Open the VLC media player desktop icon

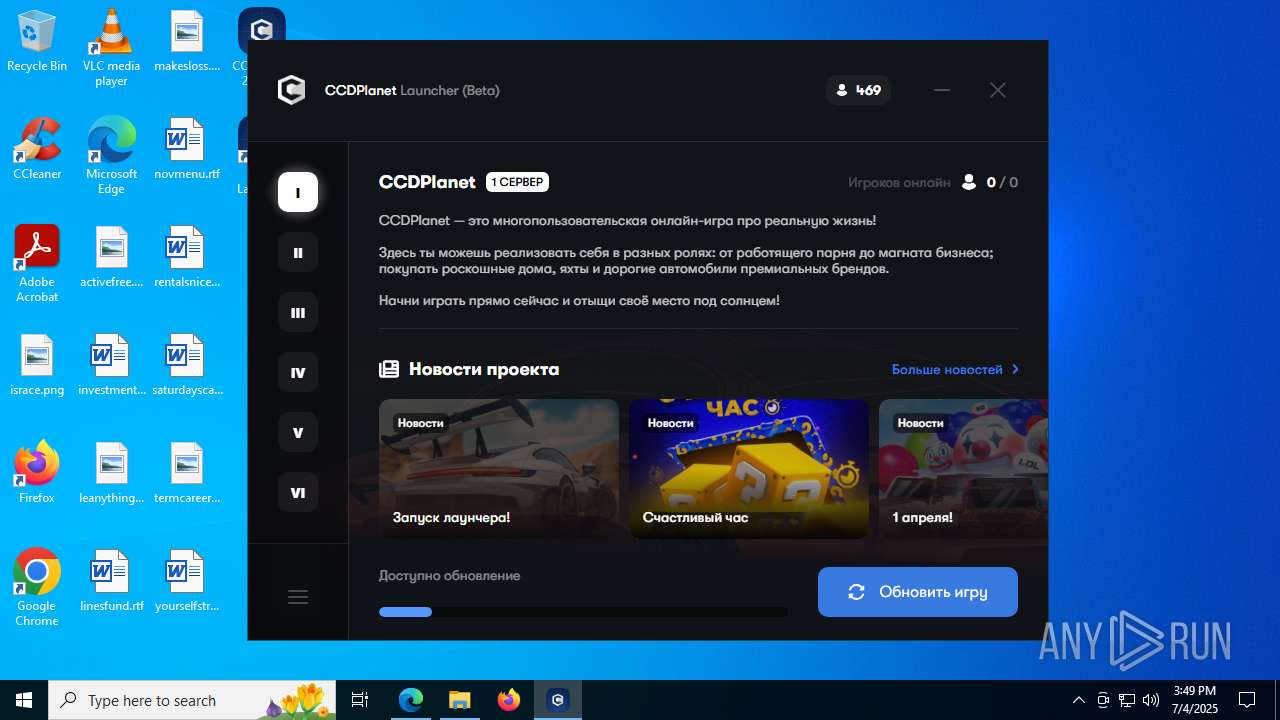point(111,48)
